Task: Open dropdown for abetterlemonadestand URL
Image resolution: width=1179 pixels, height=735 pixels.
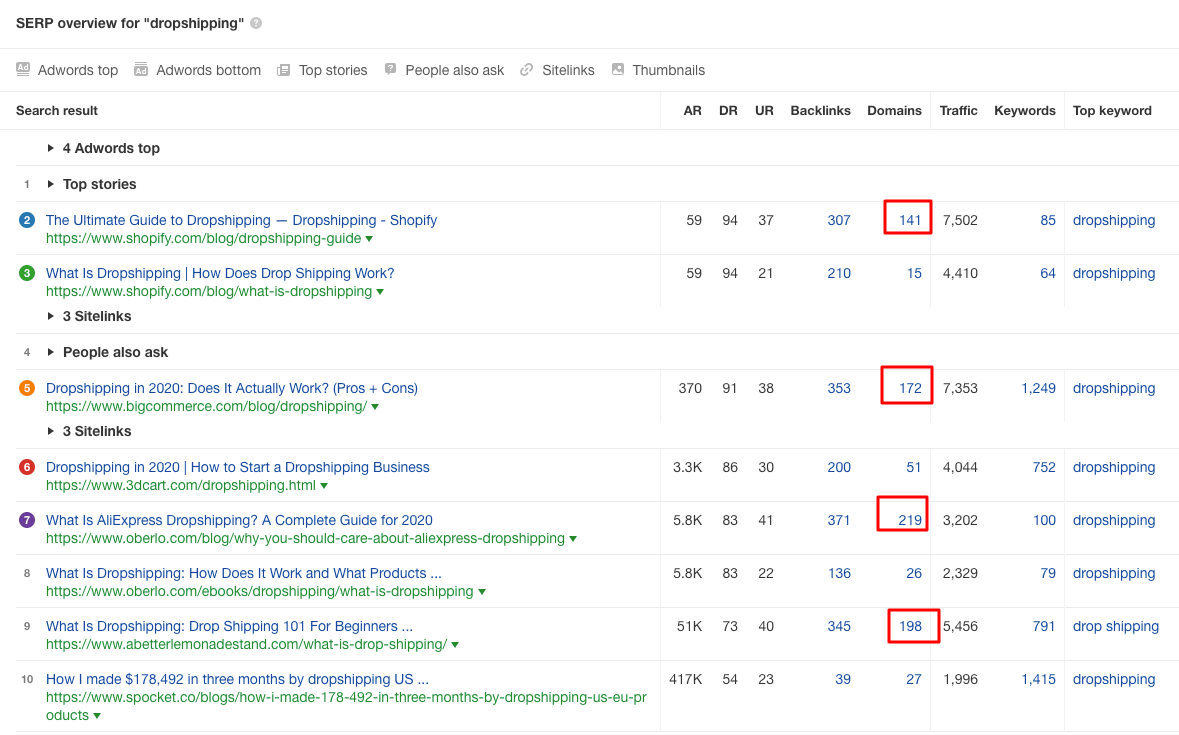Action: 456,645
